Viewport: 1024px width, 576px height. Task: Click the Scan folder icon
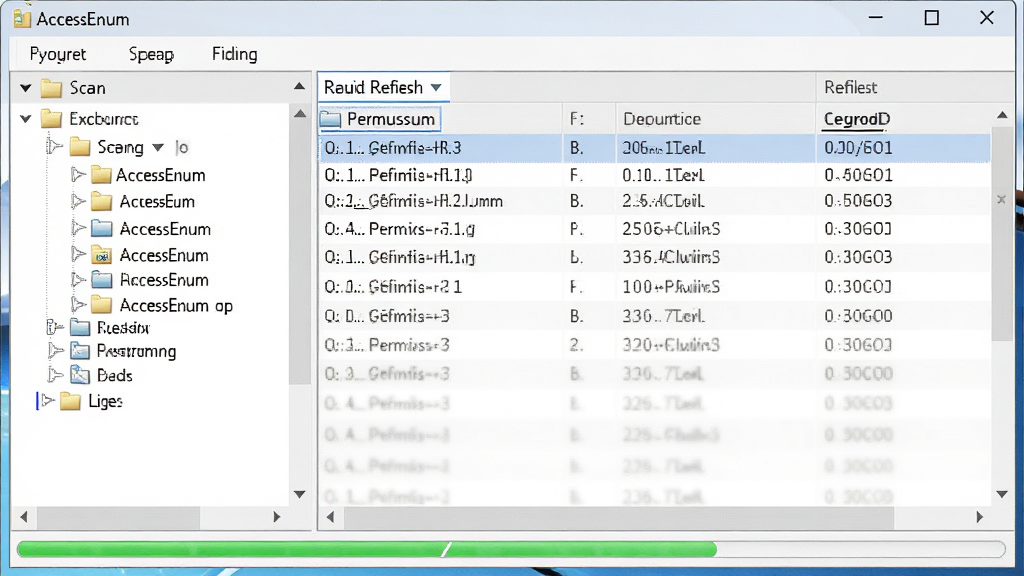[x=51, y=88]
